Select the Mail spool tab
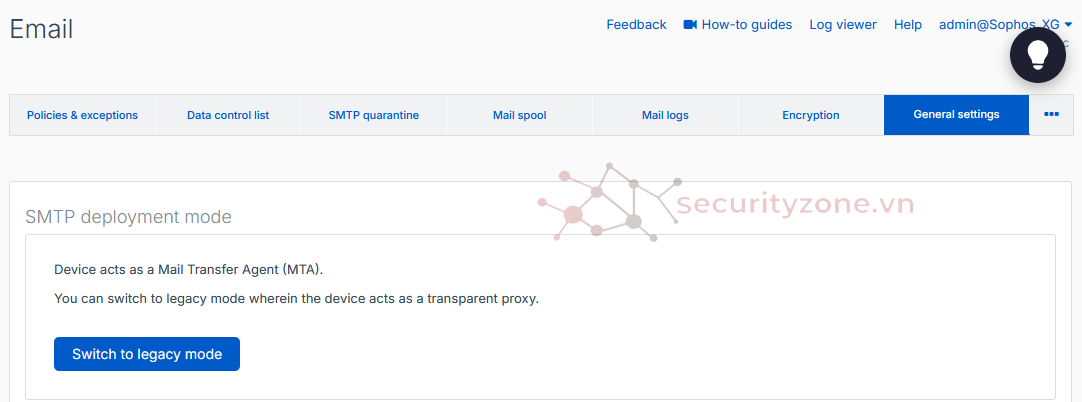Image resolution: width=1082 pixels, height=402 pixels. tap(519, 115)
